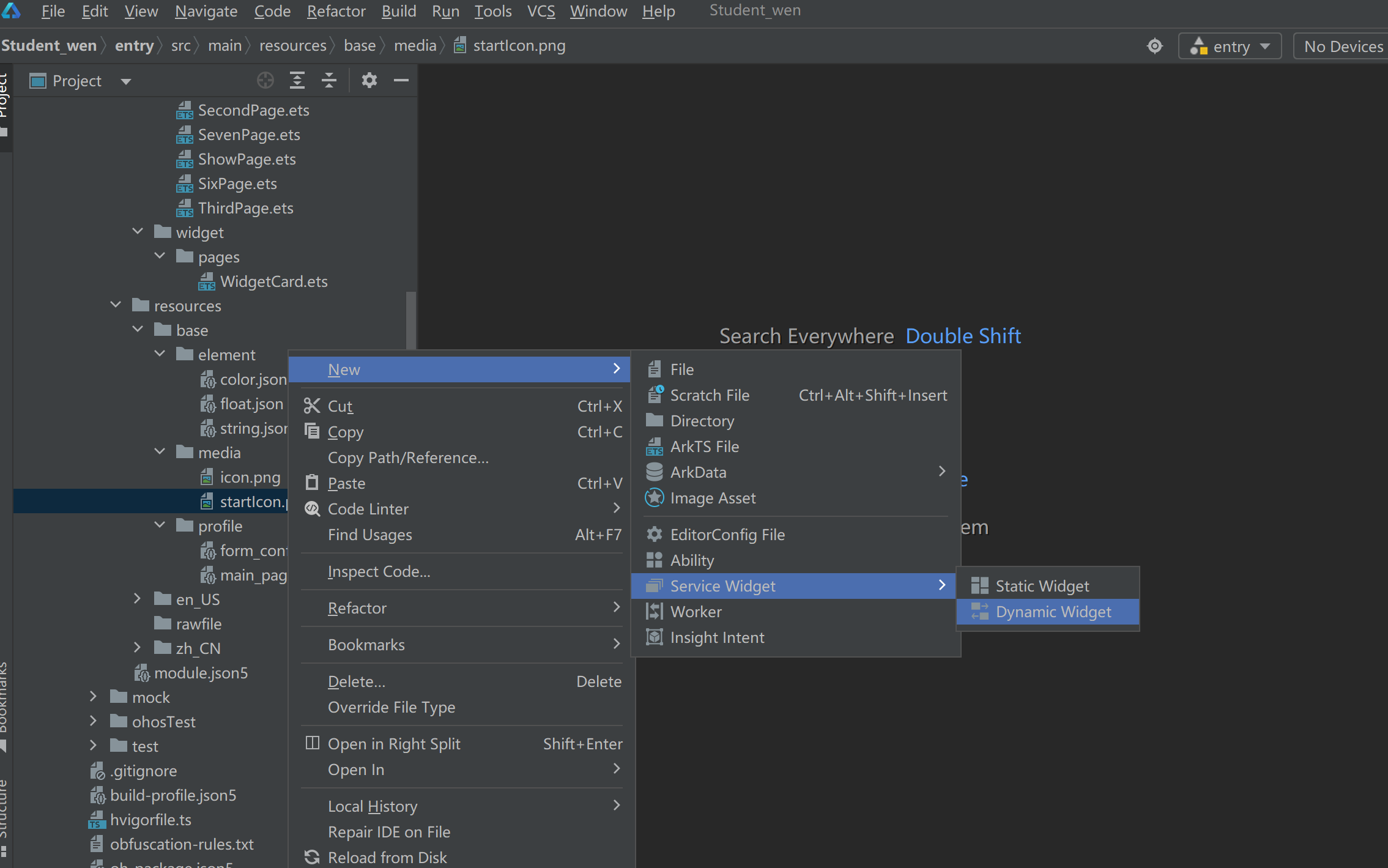
Task: Open Project panel settings gear
Action: coord(369,80)
